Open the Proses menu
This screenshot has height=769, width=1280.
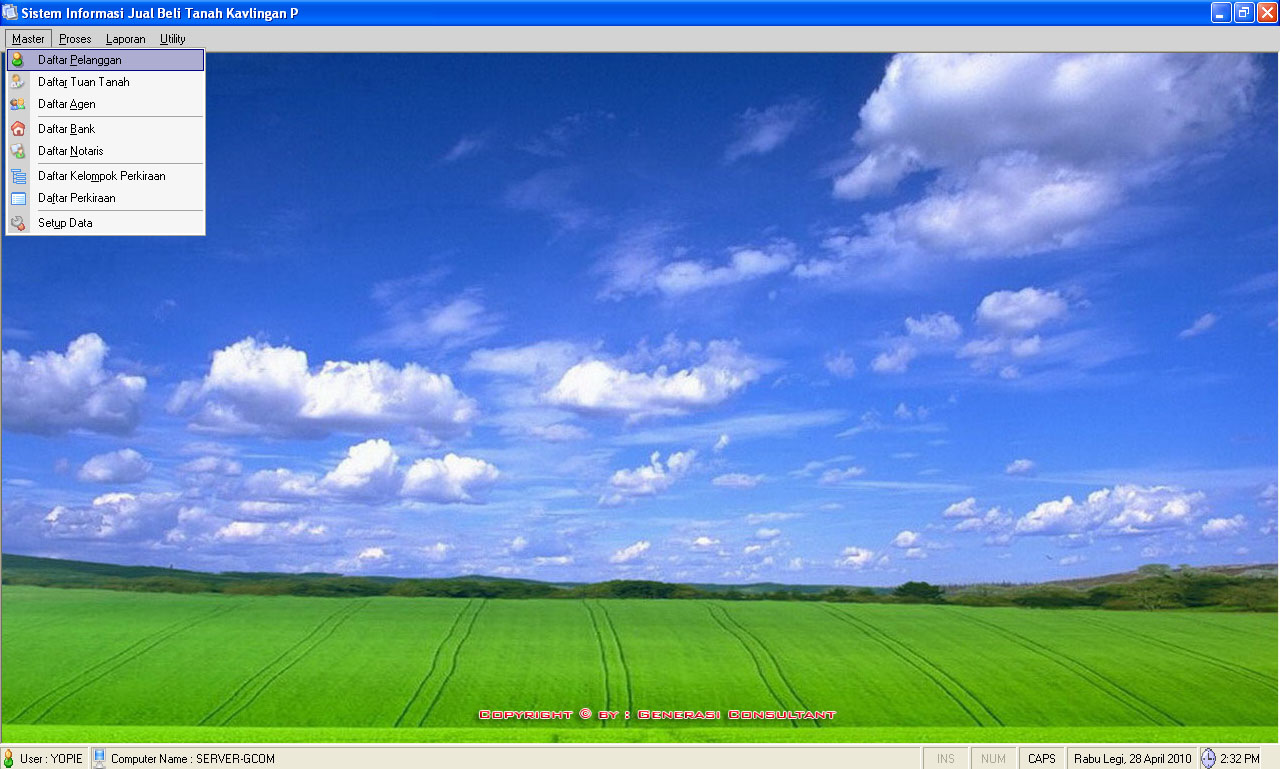pos(75,39)
